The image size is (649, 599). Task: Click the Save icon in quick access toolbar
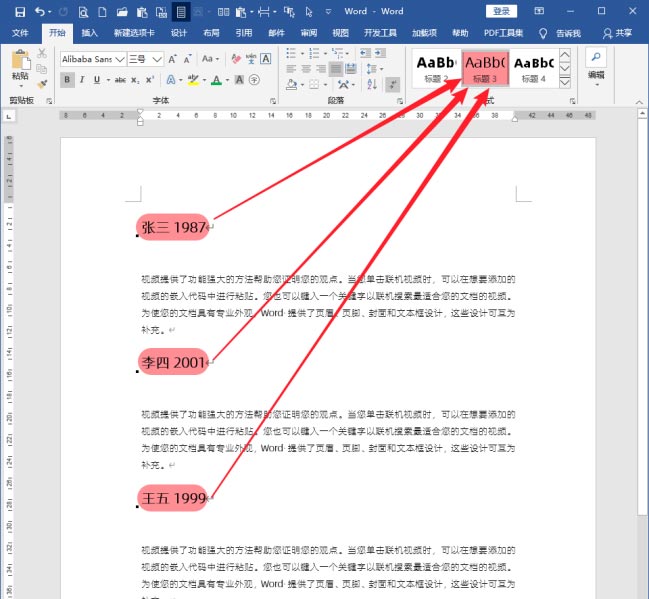click(x=20, y=12)
